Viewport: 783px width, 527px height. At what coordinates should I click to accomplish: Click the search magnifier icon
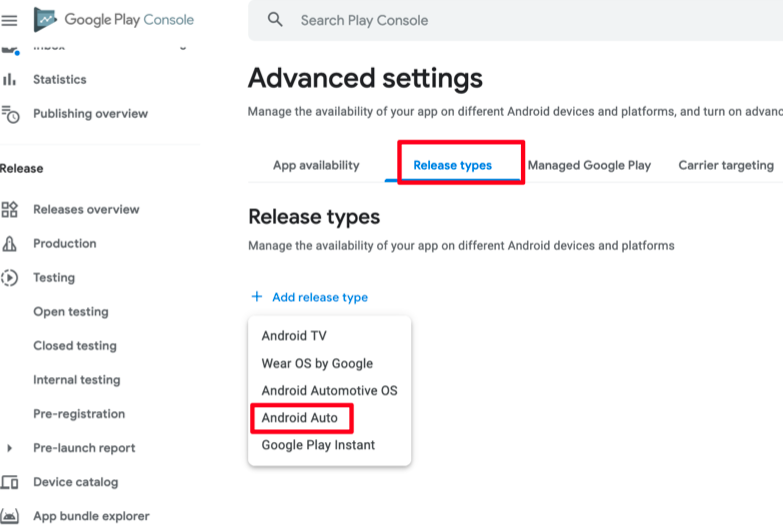click(275, 20)
